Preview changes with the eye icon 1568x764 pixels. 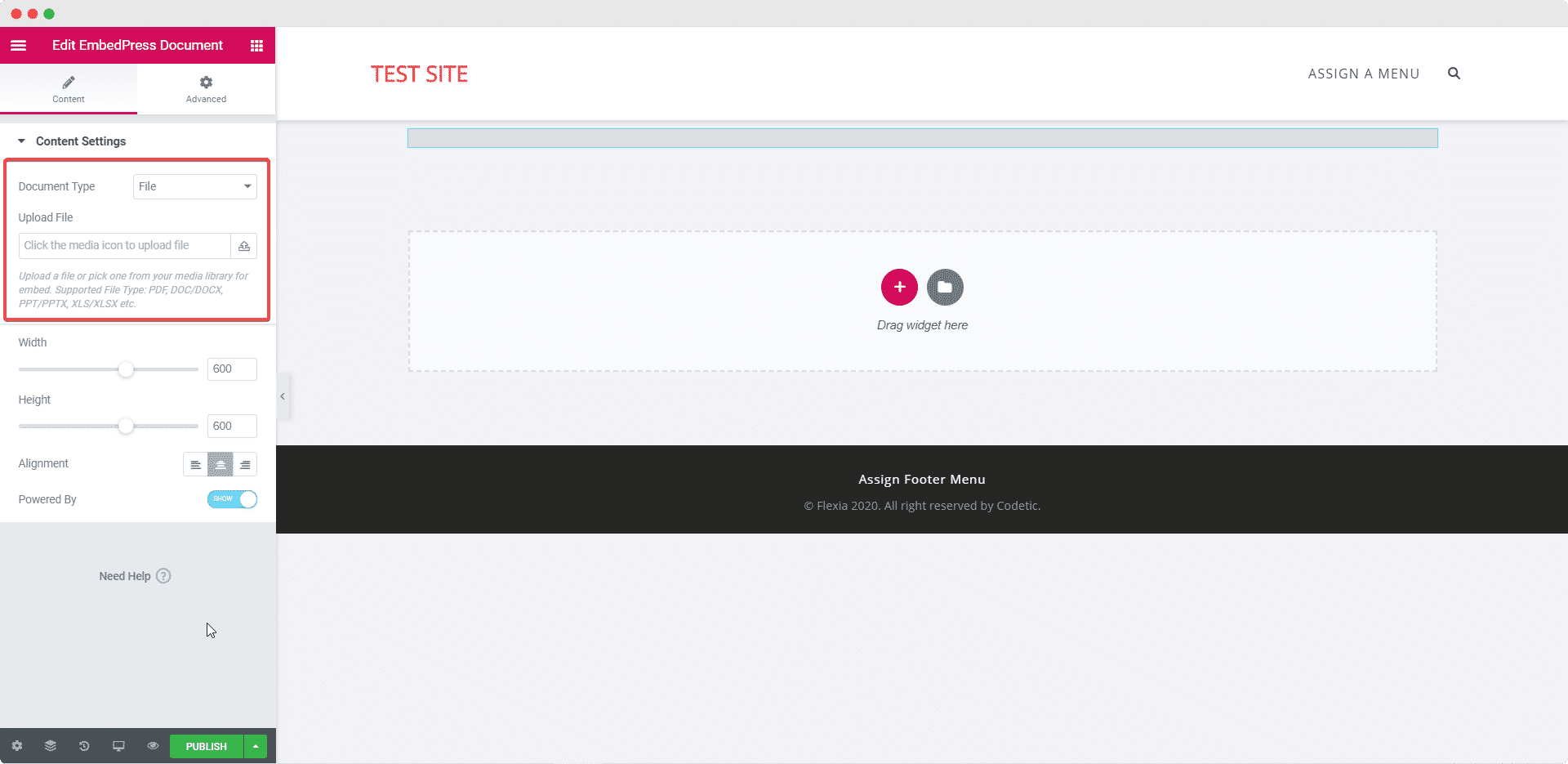(x=153, y=746)
